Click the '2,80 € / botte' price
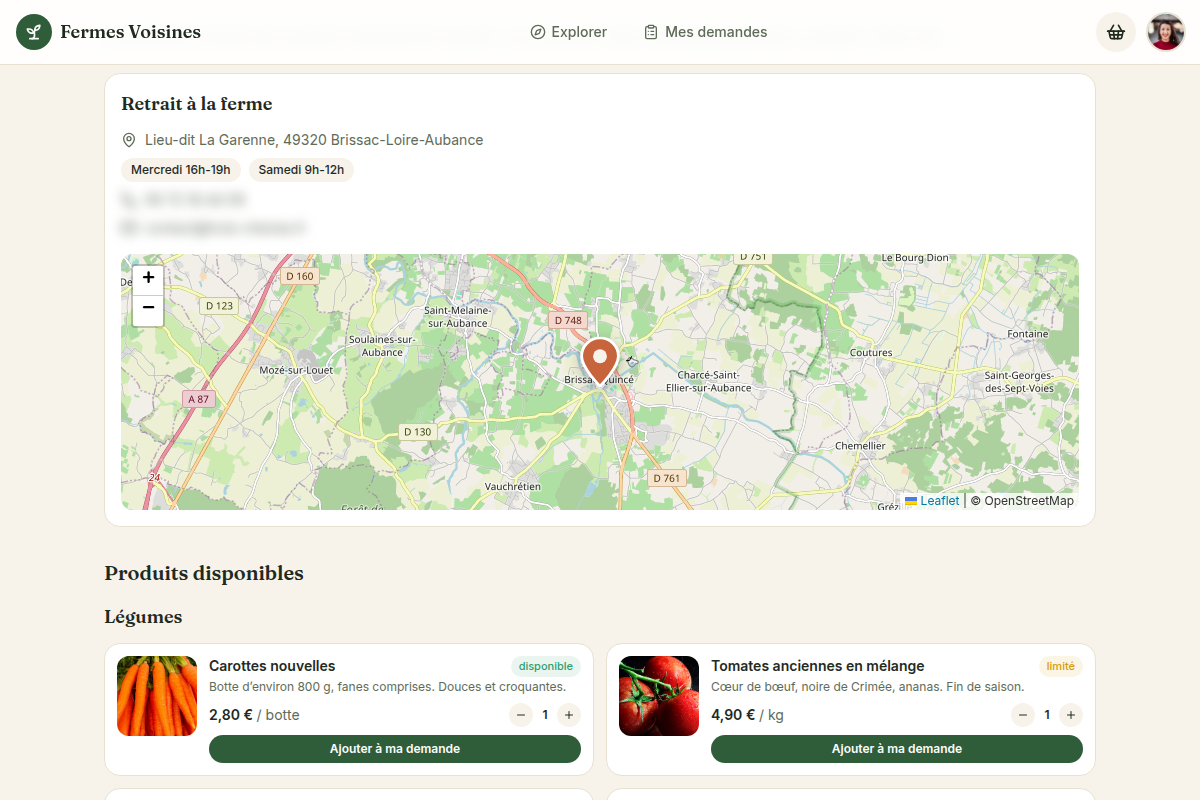This screenshot has height=800, width=1200. click(254, 715)
